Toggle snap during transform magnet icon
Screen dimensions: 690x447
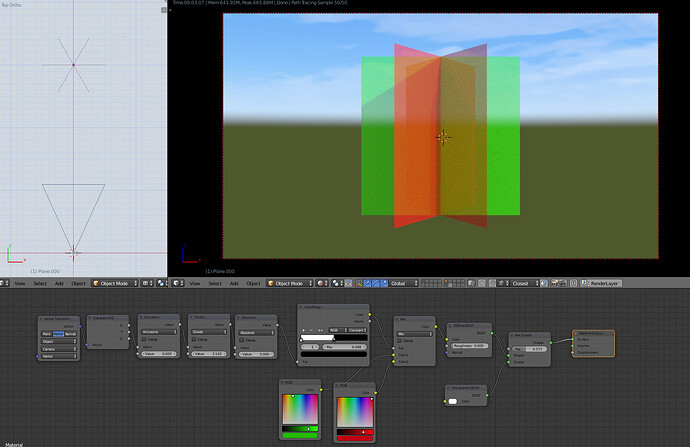point(492,283)
